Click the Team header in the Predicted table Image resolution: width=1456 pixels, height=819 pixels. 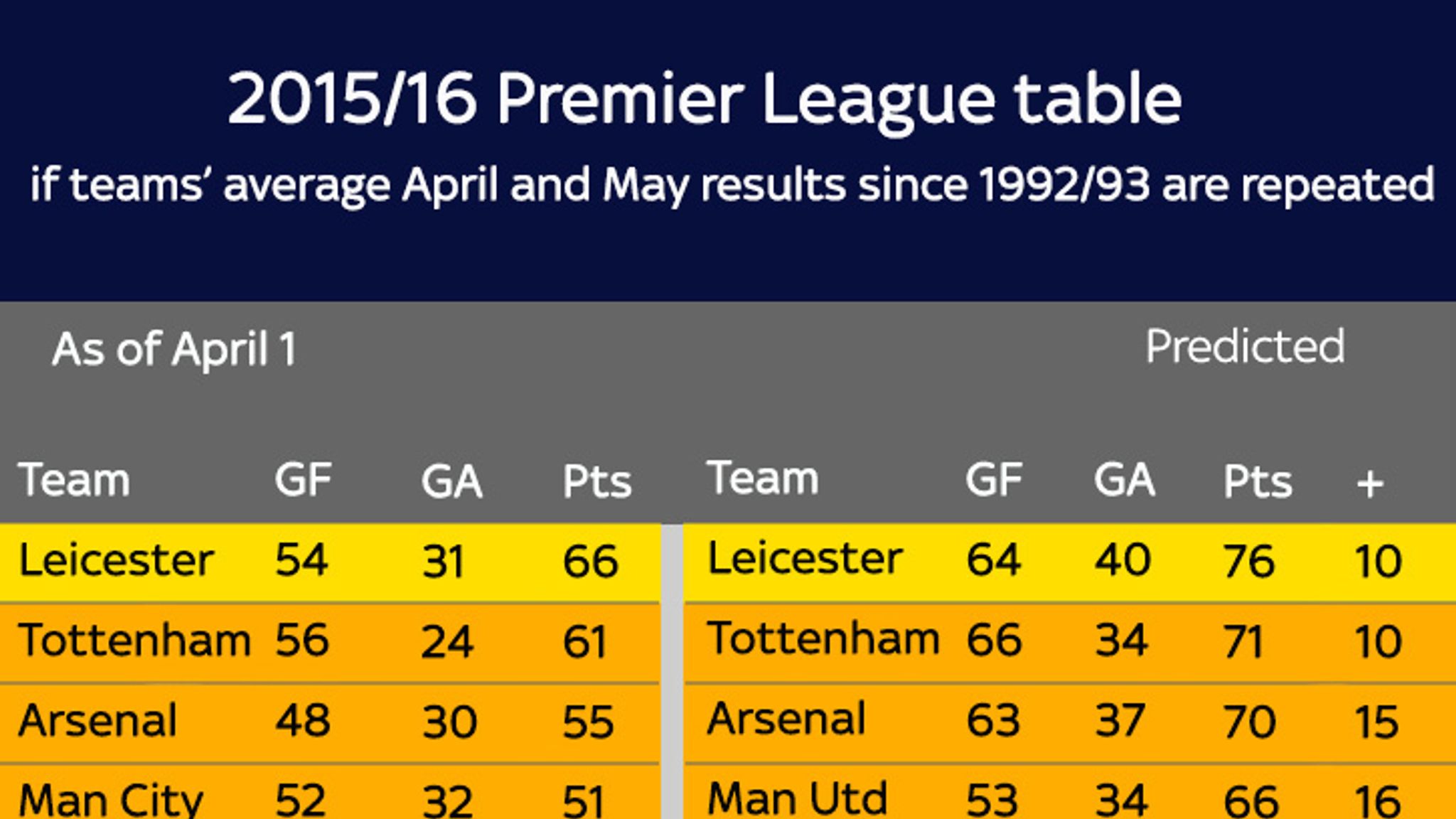point(762,478)
